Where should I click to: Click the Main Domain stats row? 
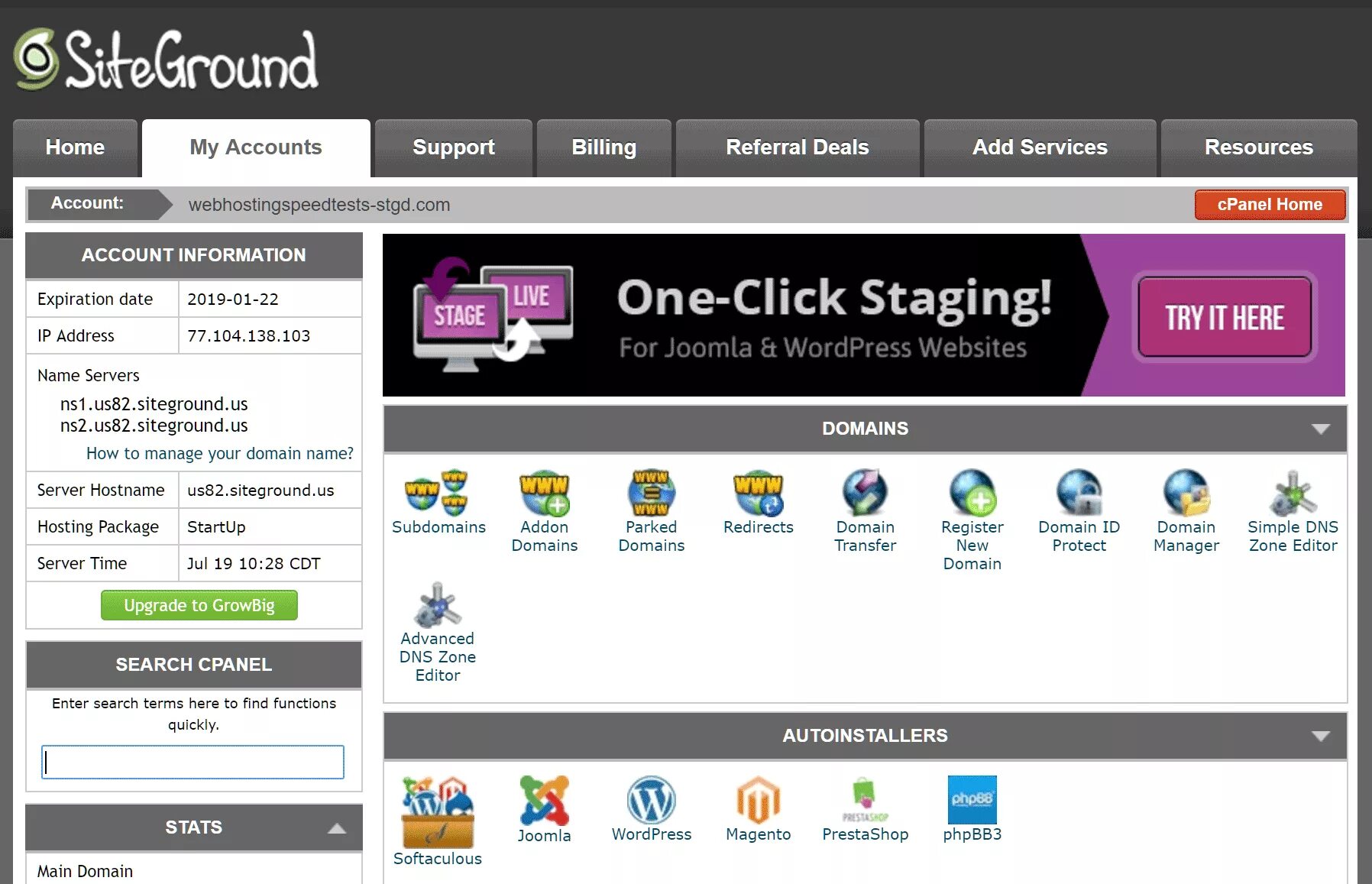click(194, 871)
